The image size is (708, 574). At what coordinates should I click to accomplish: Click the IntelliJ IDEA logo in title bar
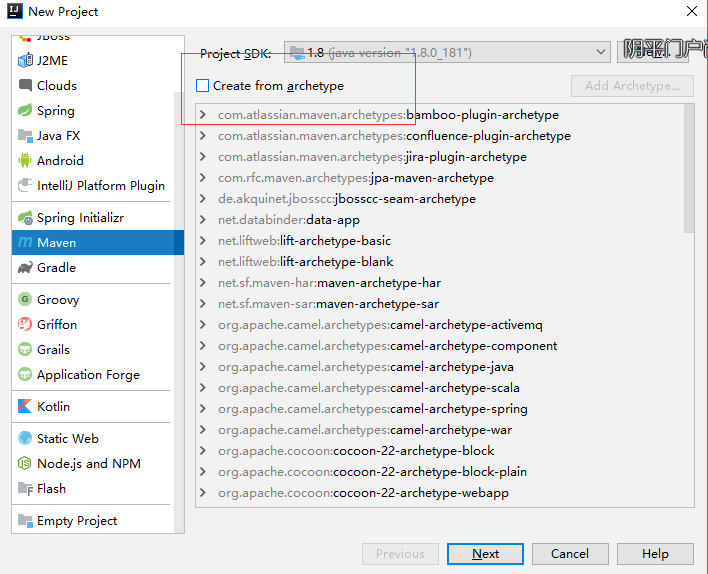coord(14,11)
